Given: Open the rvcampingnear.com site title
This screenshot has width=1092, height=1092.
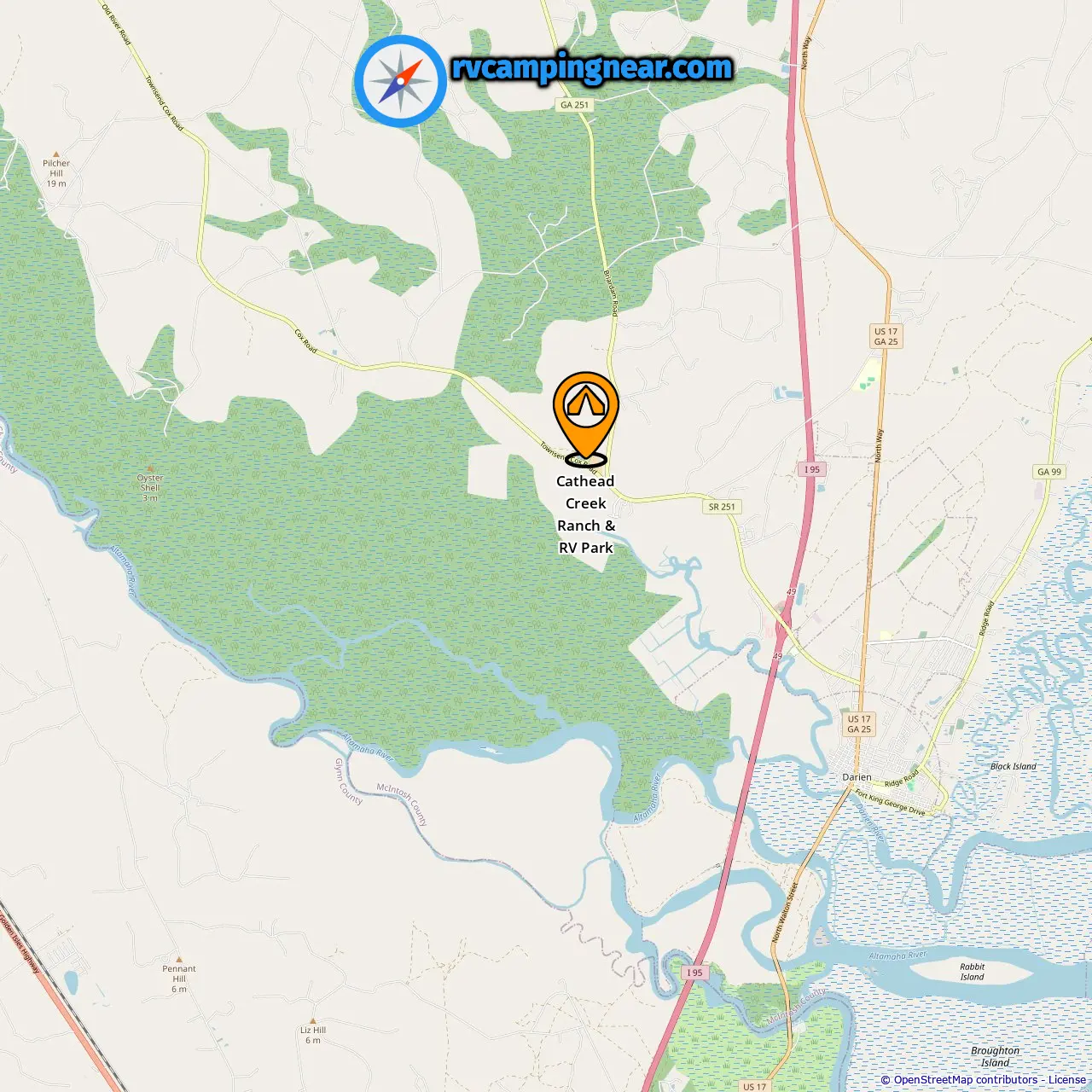Looking at the screenshot, I should point(592,68).
